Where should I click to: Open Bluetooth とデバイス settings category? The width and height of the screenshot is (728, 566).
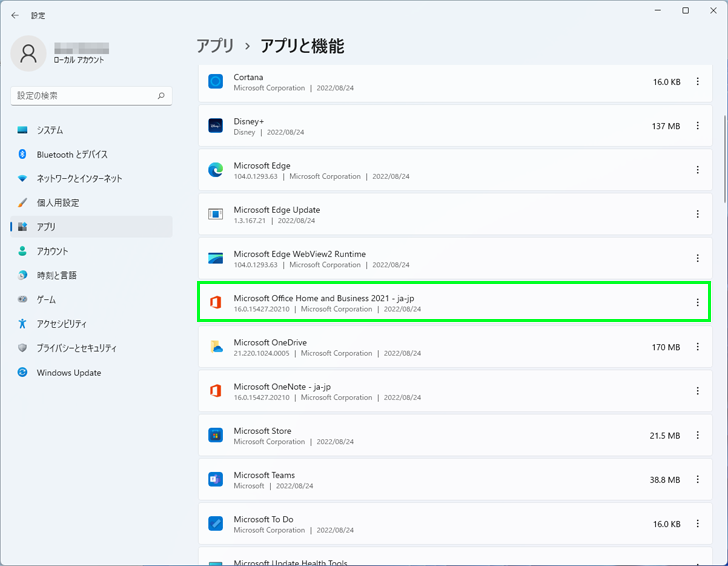[91, 154]
